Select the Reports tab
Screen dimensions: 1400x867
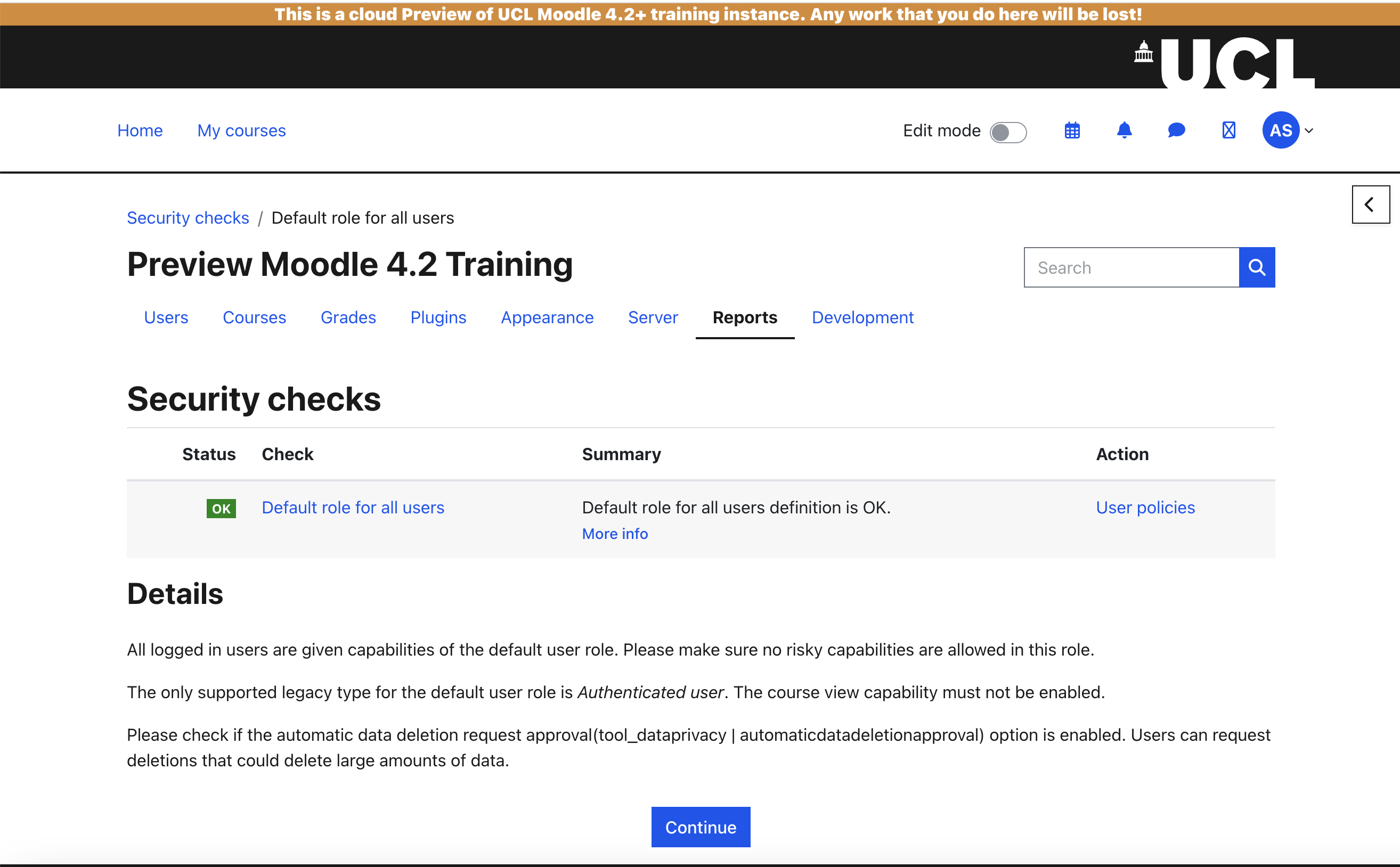745,318
